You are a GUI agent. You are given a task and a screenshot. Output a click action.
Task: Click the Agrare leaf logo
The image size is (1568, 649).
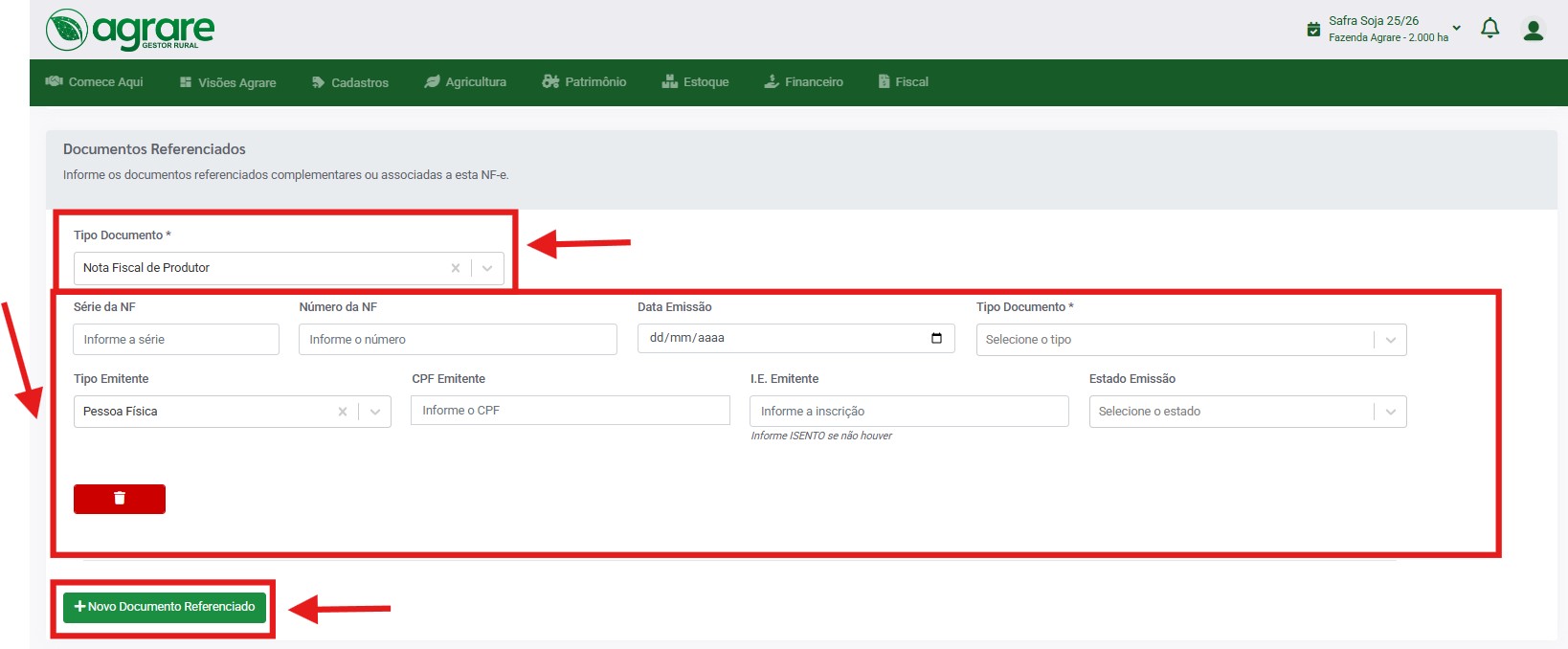coord(67,30)
